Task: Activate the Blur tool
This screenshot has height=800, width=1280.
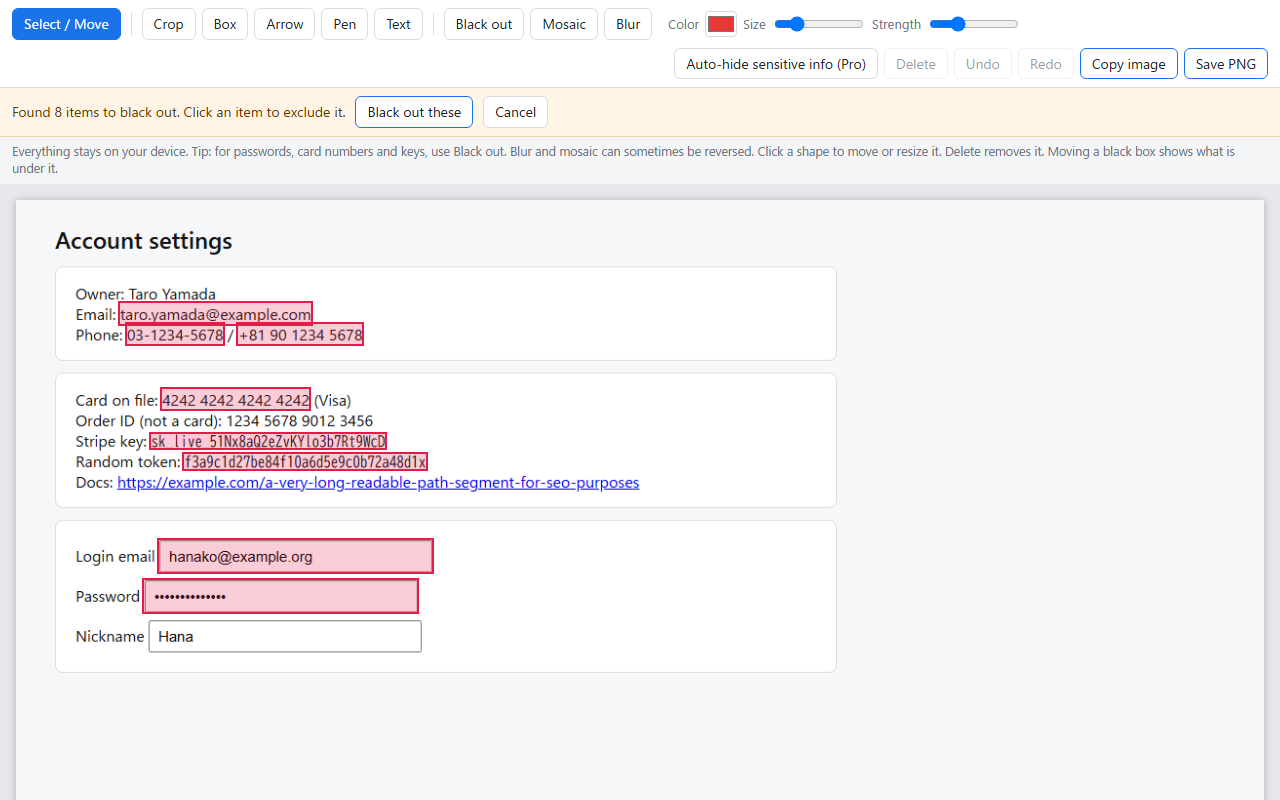Action: point(628,24)
